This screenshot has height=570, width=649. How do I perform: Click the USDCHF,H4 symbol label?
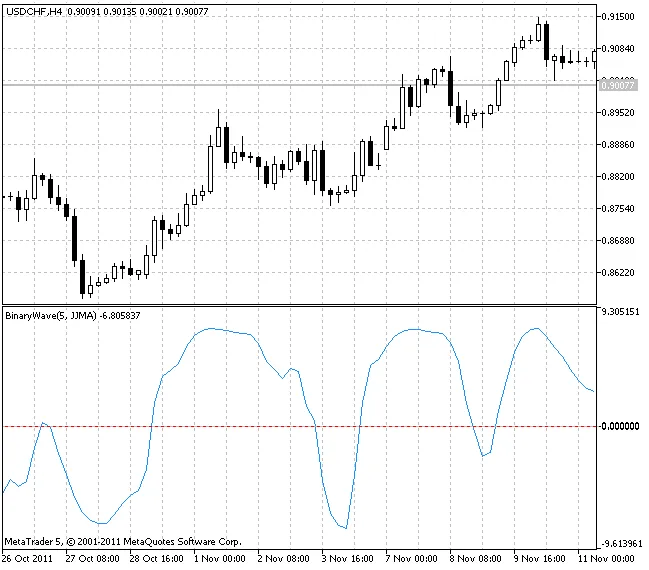(32, 11)
